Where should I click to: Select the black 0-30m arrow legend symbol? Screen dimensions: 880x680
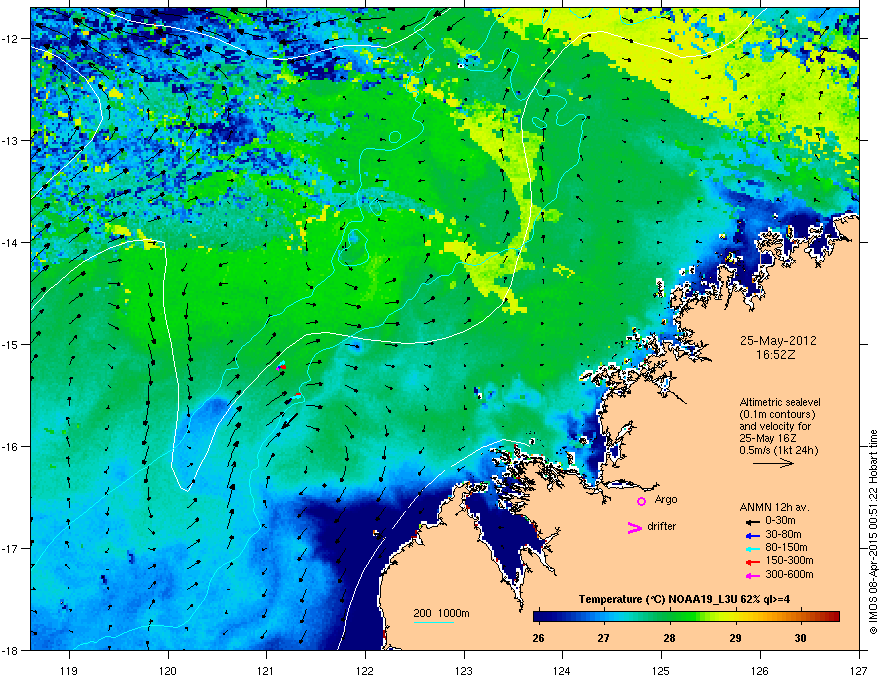tap(752, 521)
